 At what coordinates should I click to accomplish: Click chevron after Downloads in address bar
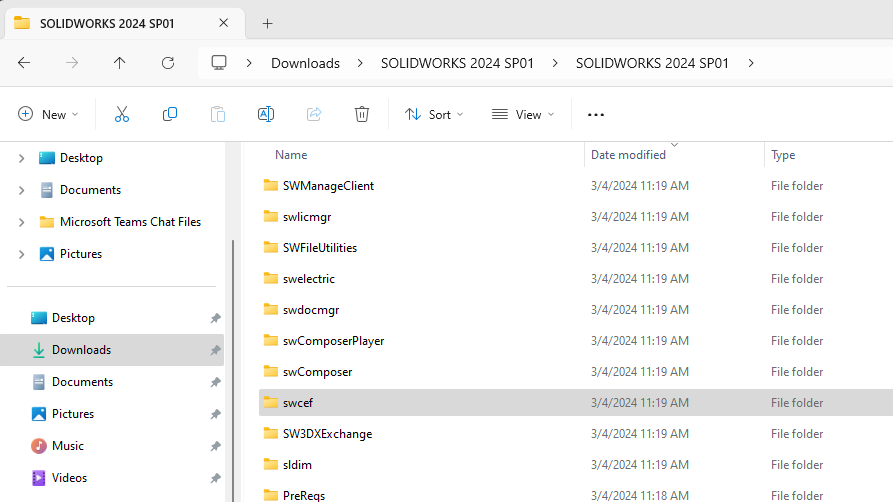click(x=360, y=63)
